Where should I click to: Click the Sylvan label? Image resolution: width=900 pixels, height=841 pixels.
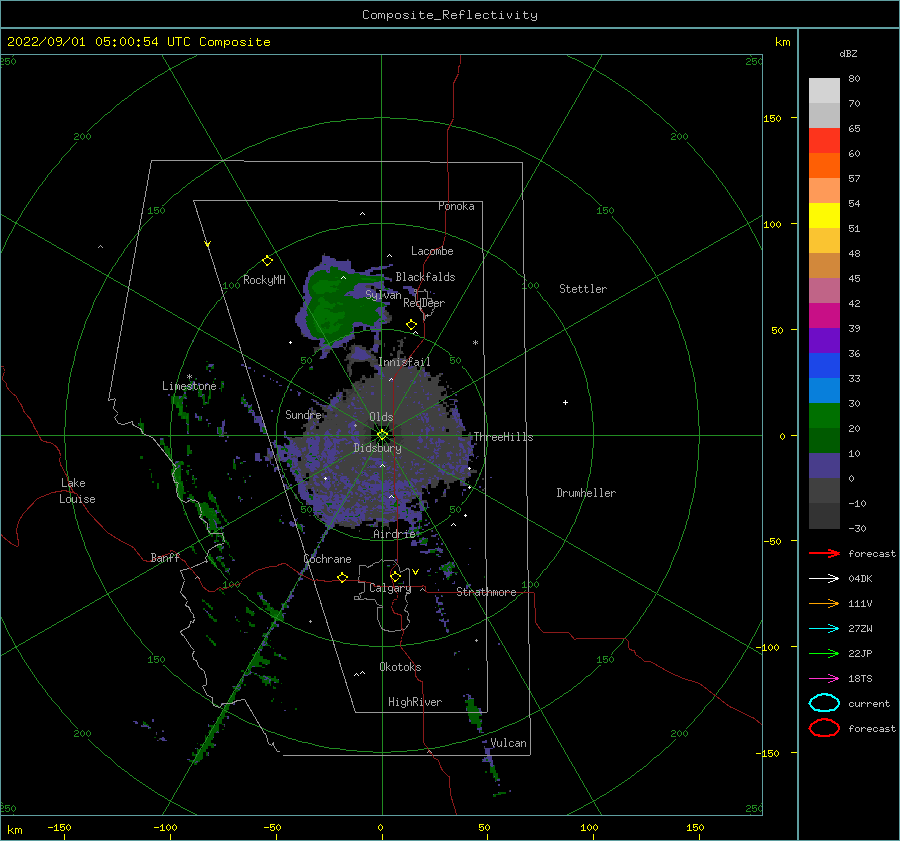click(383, 295)
